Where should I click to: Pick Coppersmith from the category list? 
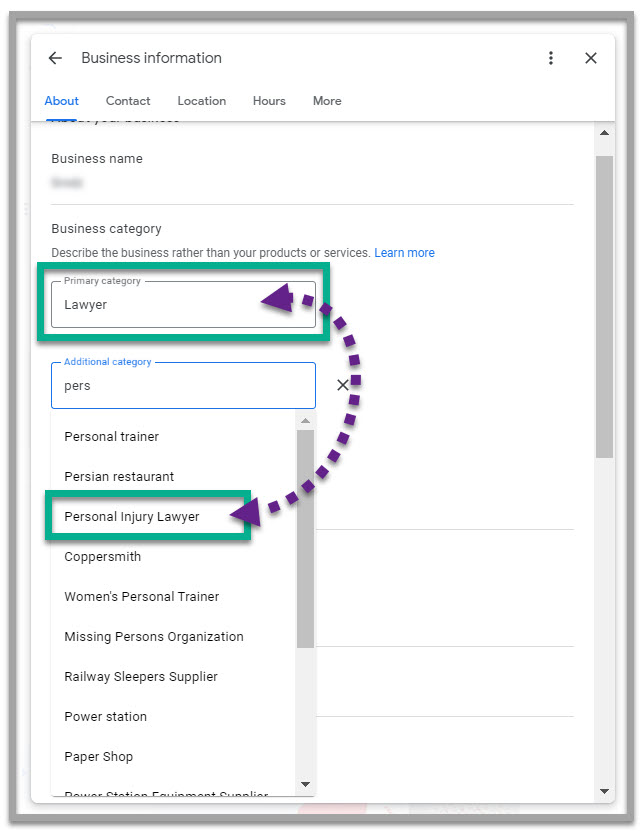coord(102,556)
